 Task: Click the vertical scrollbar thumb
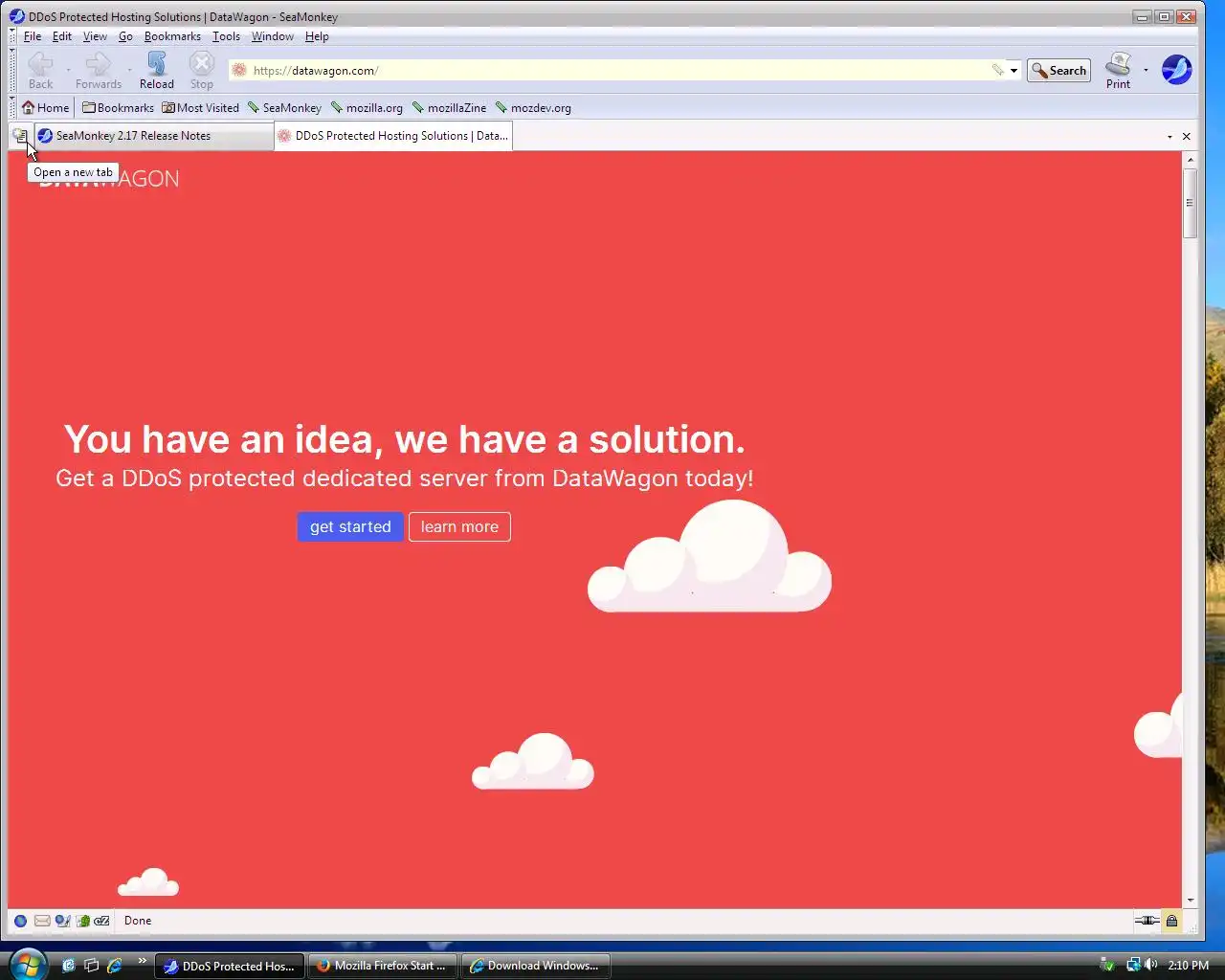pos(1190,203)
